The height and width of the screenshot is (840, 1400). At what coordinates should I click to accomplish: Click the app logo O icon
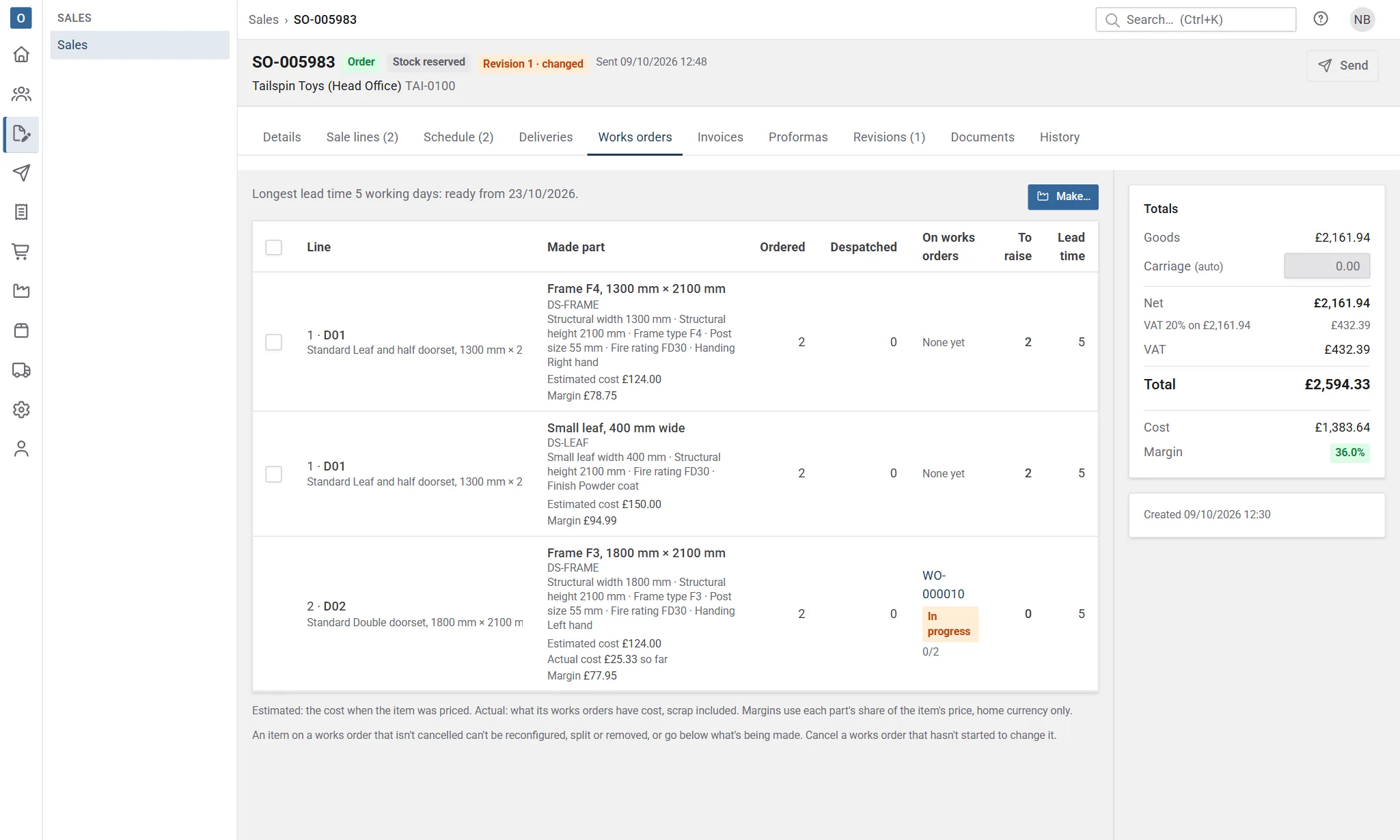21,18
